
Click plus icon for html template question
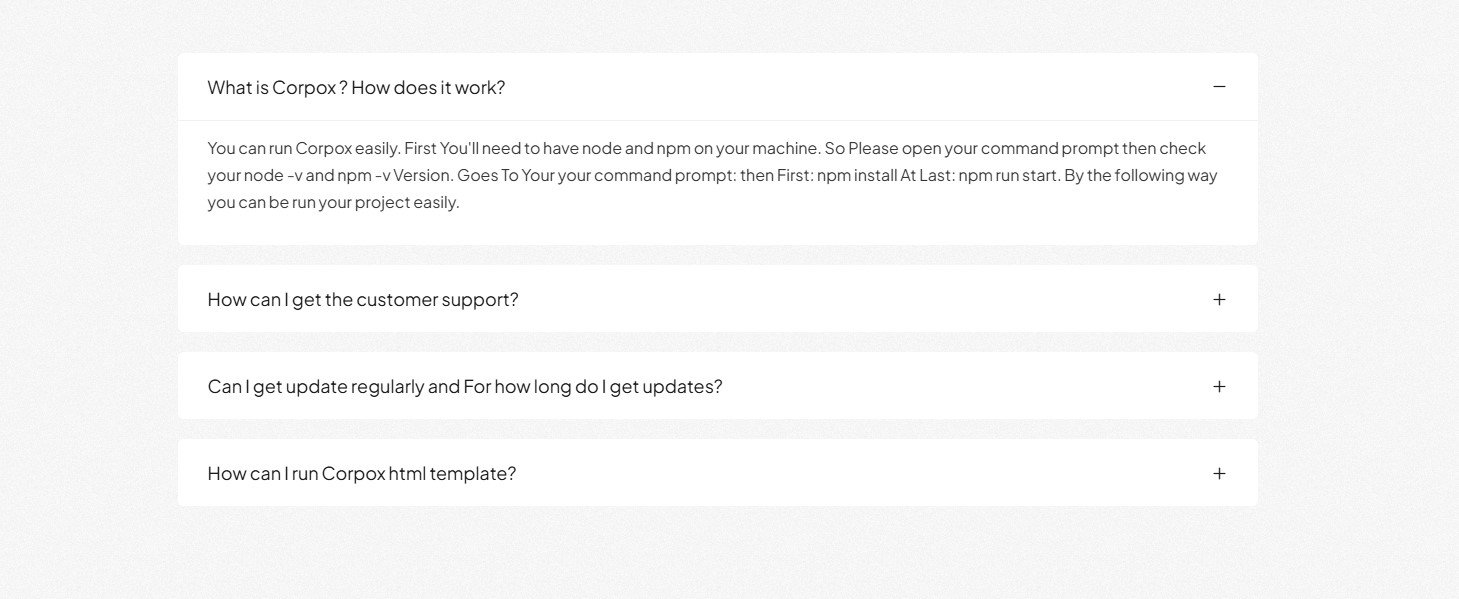[x=1219, y=474]
